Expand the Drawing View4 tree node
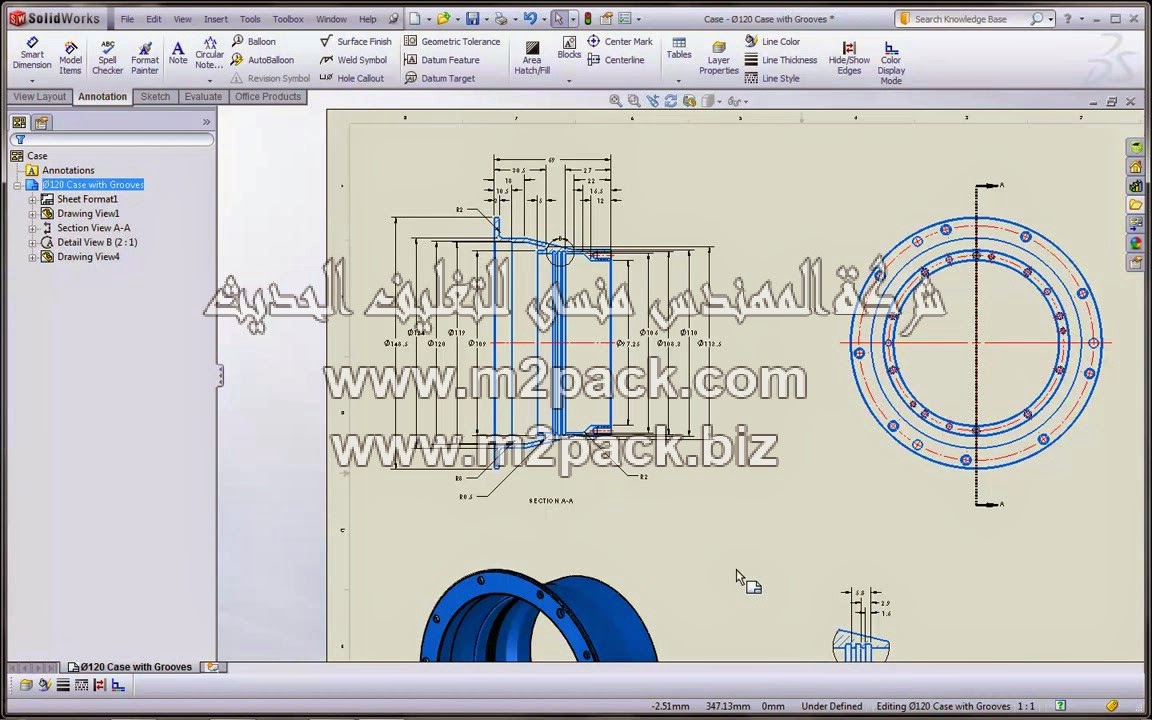 click(x=32, y=257)
